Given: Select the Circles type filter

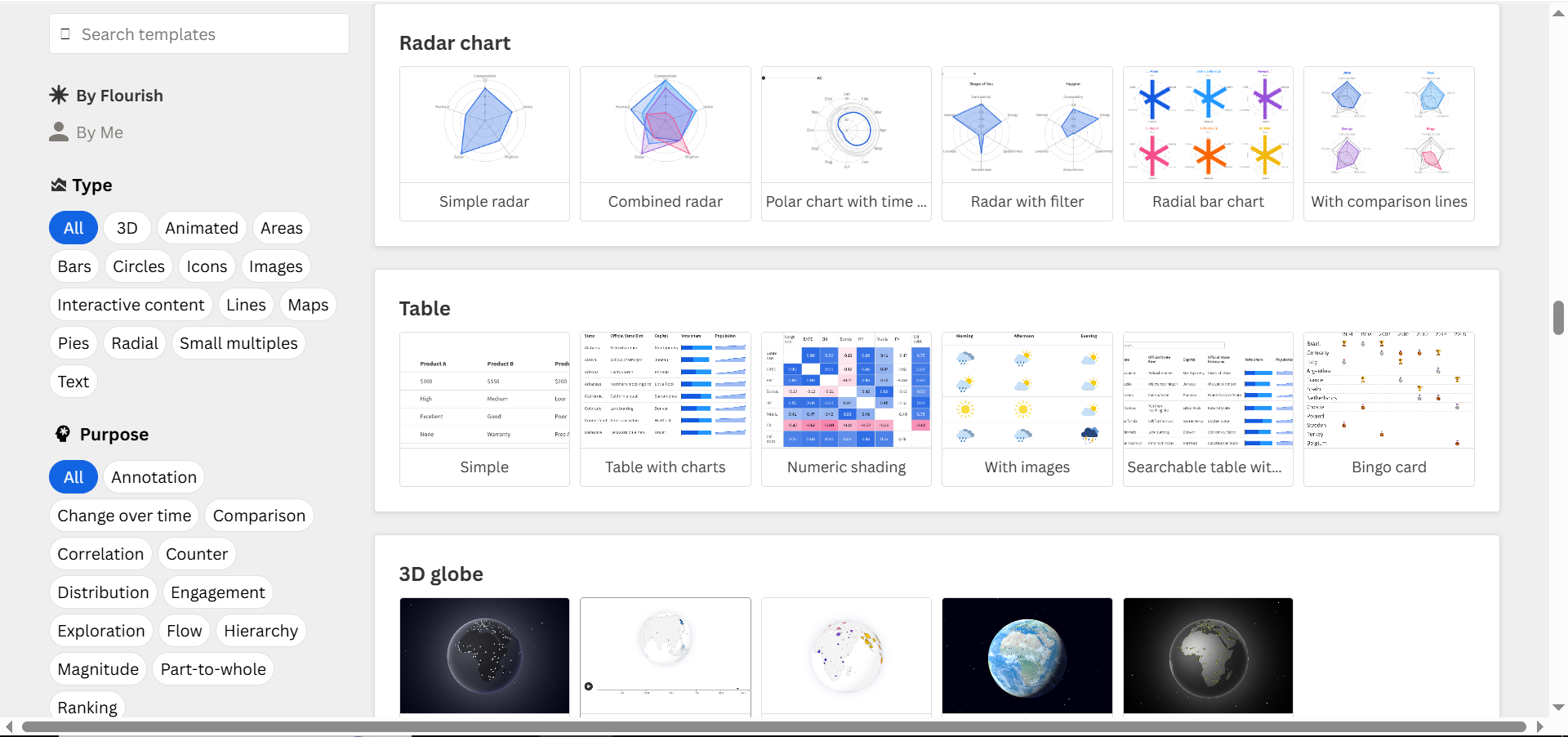Looking at the screenshot, I should click(139, 266).
